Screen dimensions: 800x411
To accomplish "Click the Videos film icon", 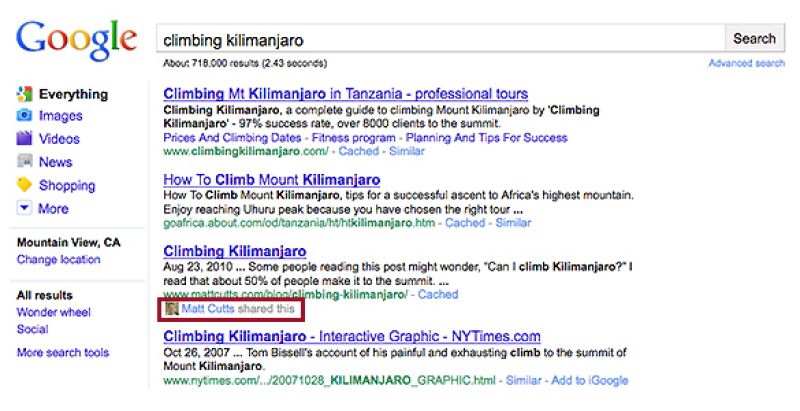I will pyautogui.click(x=25, y=139).
